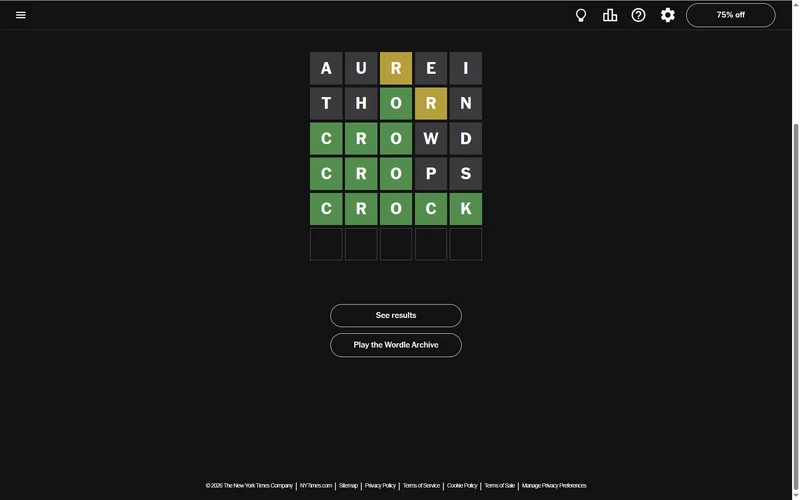Click the gray W tile in the CROWD row
This screenshot has height=500, width=800.
(431, 139)
